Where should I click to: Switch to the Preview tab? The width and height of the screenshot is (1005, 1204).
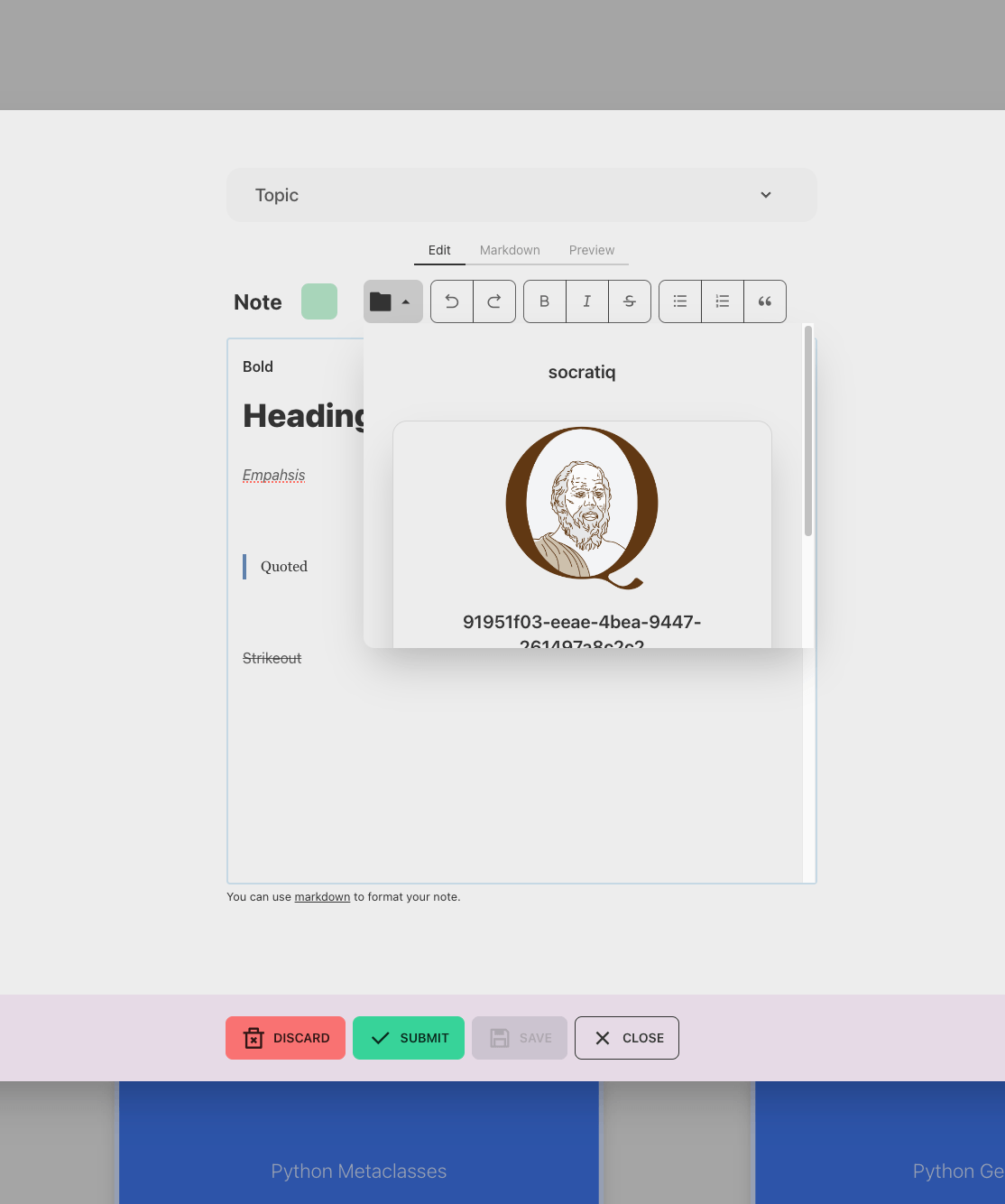tap(592, 250)
